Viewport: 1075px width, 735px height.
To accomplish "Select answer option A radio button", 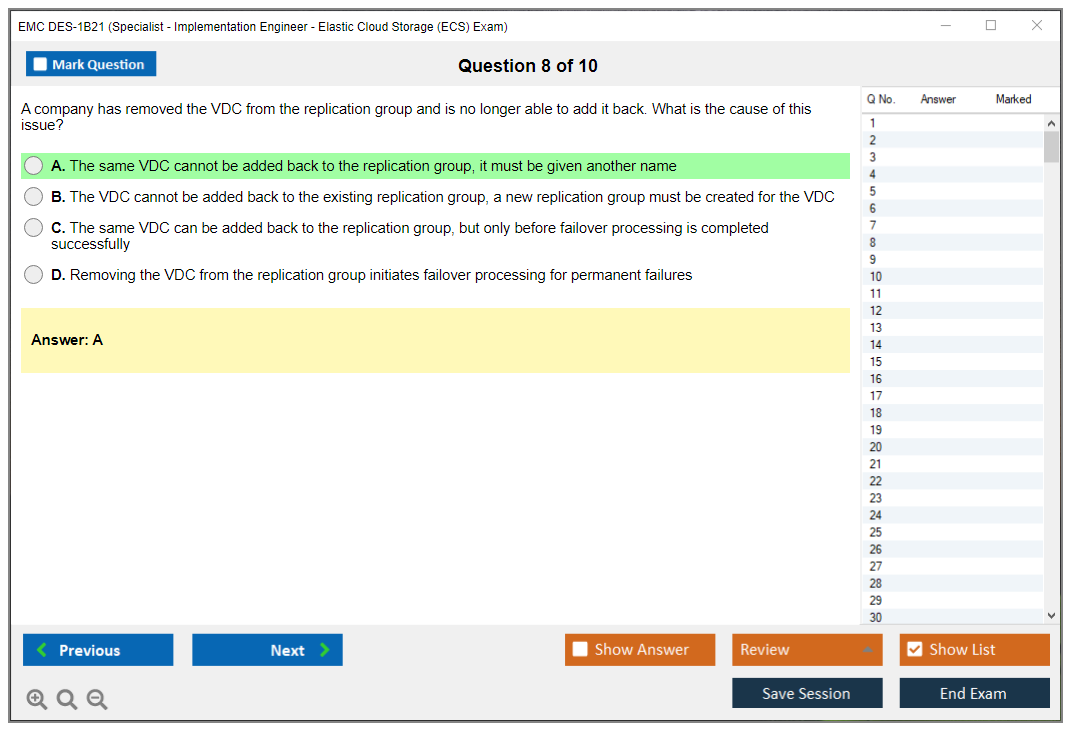I will tap(34, 166).
